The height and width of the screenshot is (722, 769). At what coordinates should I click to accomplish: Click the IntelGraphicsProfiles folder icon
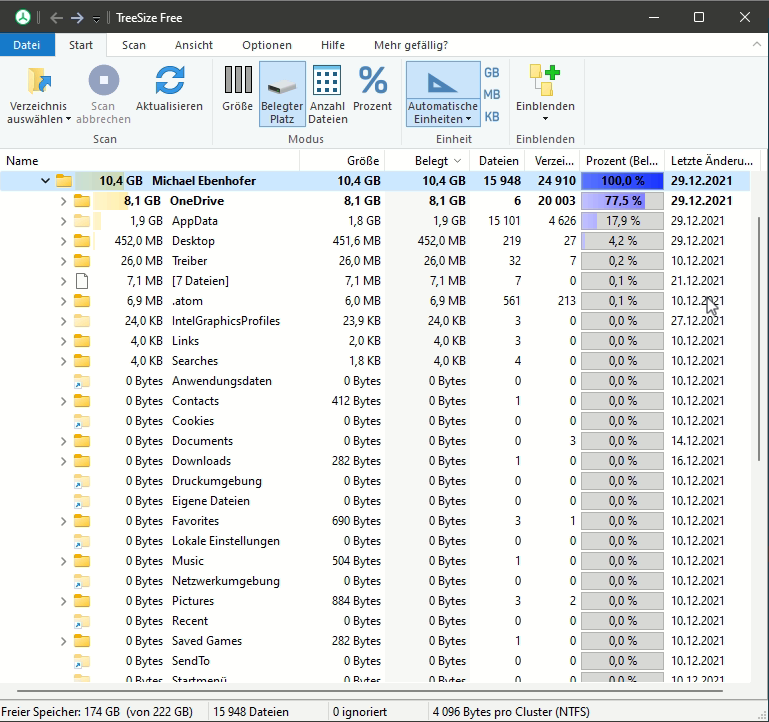pyautogui.click(x=82, y=321)
